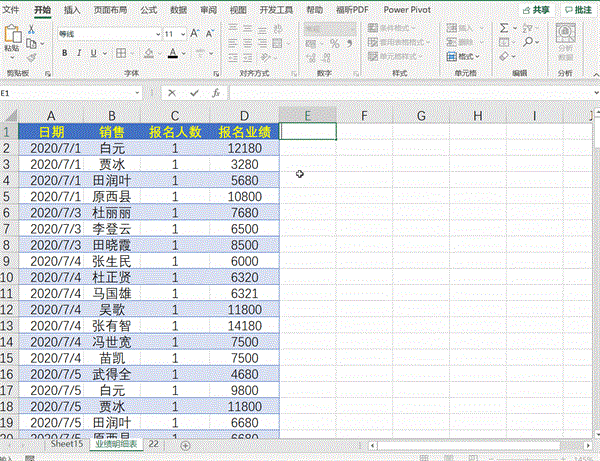Add a new sheet with plus icon
Viewport: 600px width, 461px height.
(185, 445)
